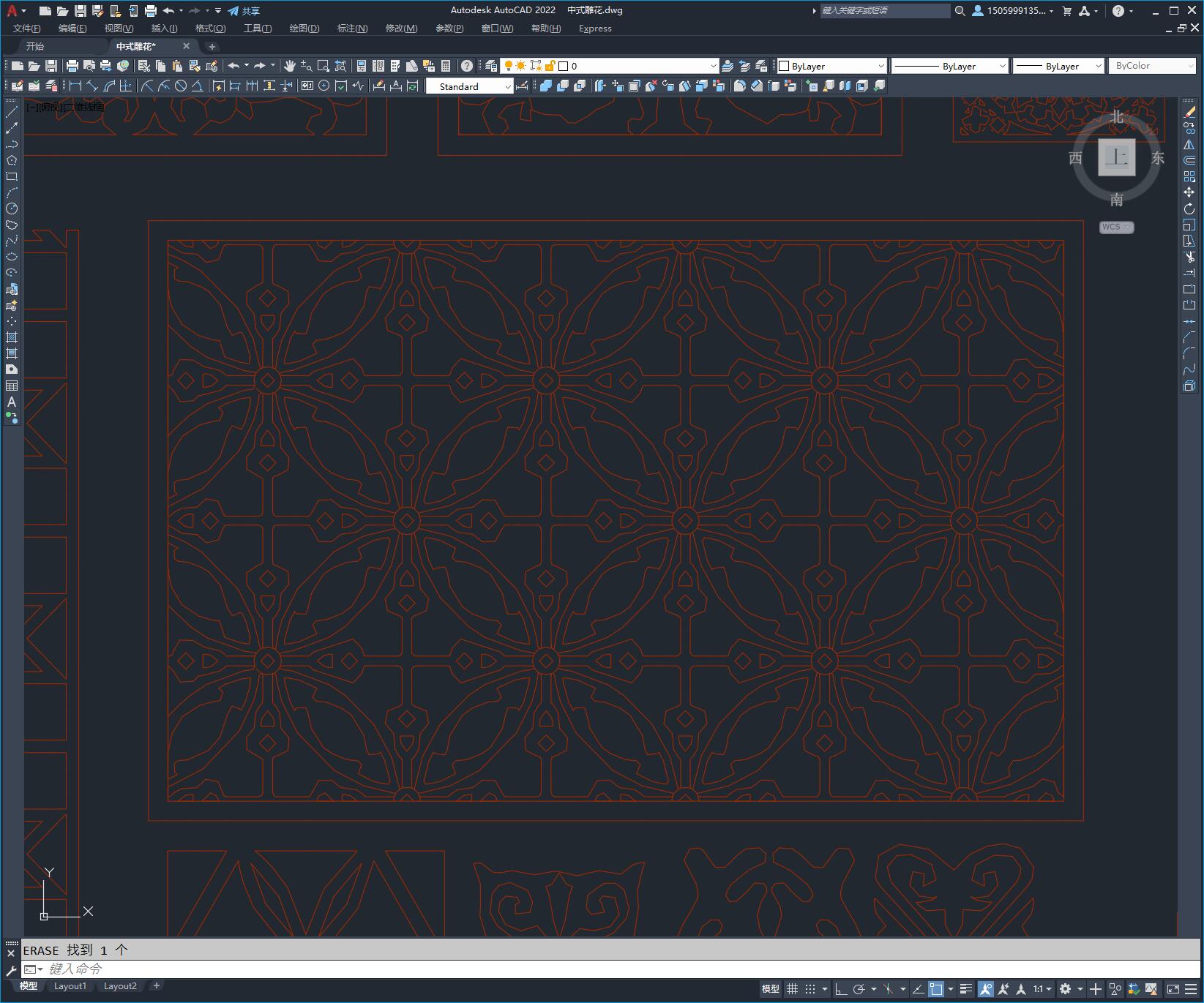This screenshot has width=1204, height=1003.
Task: Click the Erase tool in modify toolbar
Action: (x=1189, y=112)
